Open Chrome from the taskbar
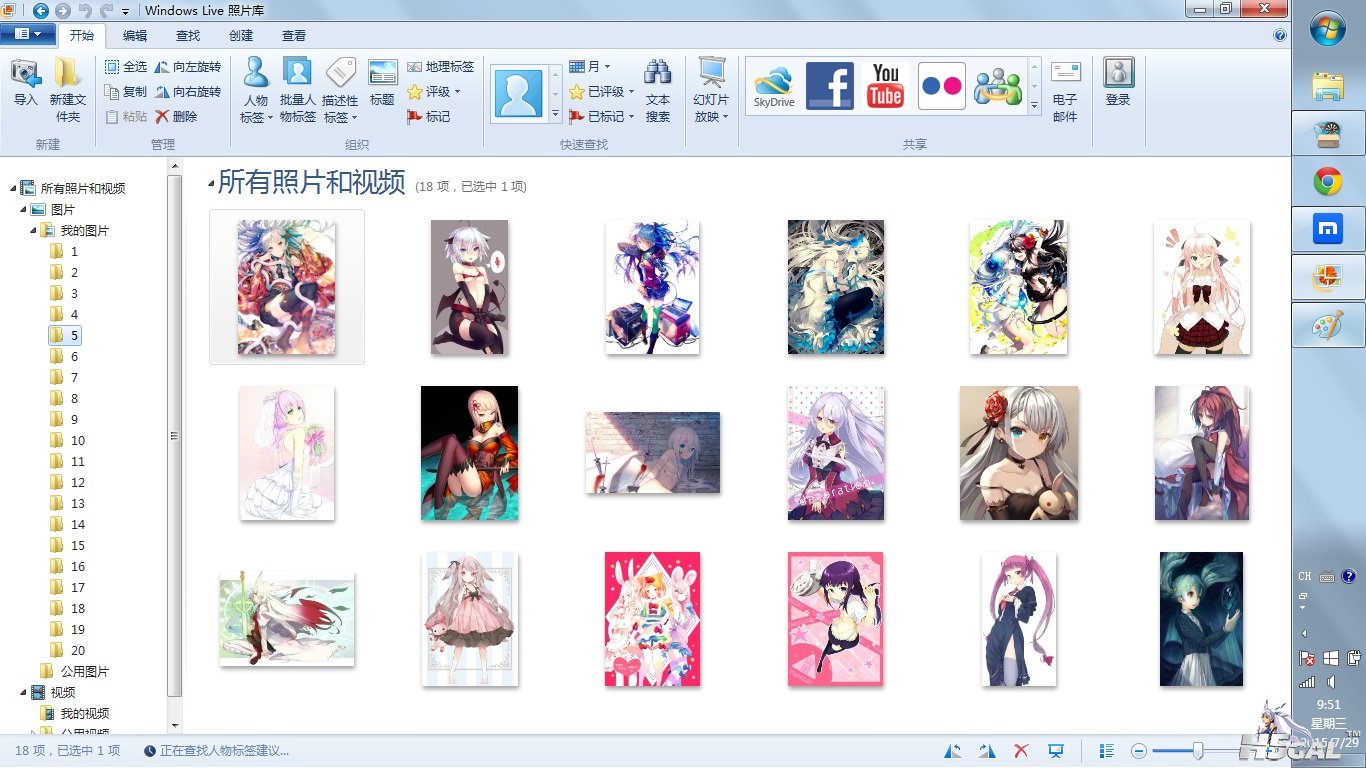The height and width of the screenshot is (768, 1366). pos(1328,181)
